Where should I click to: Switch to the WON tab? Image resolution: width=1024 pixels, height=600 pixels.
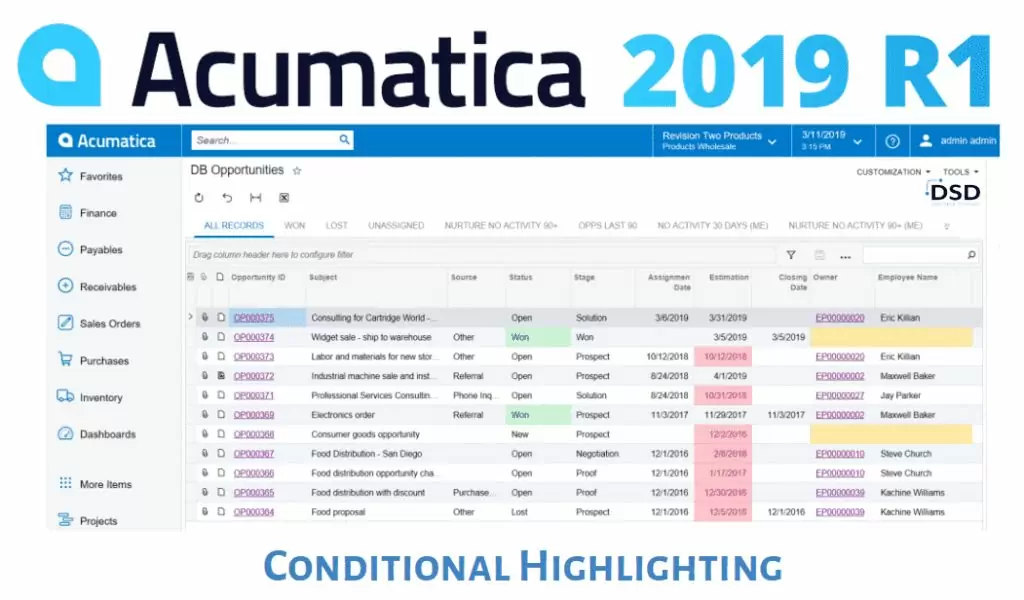pos(294,225)
